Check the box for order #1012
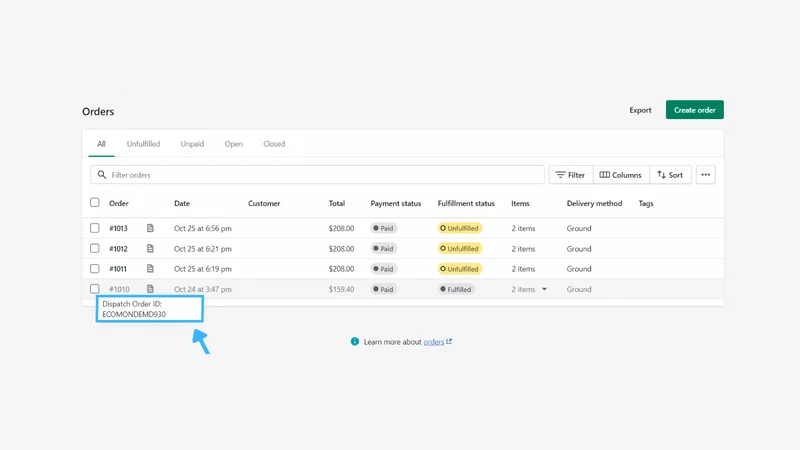 tap(95, 248)
